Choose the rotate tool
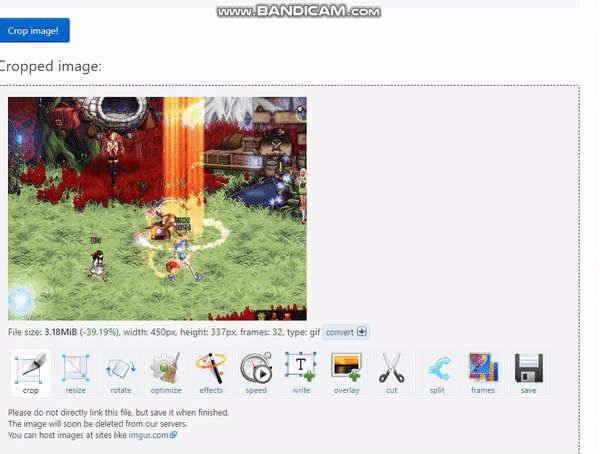This screenshot has width=600, height=454. [121, 372]
